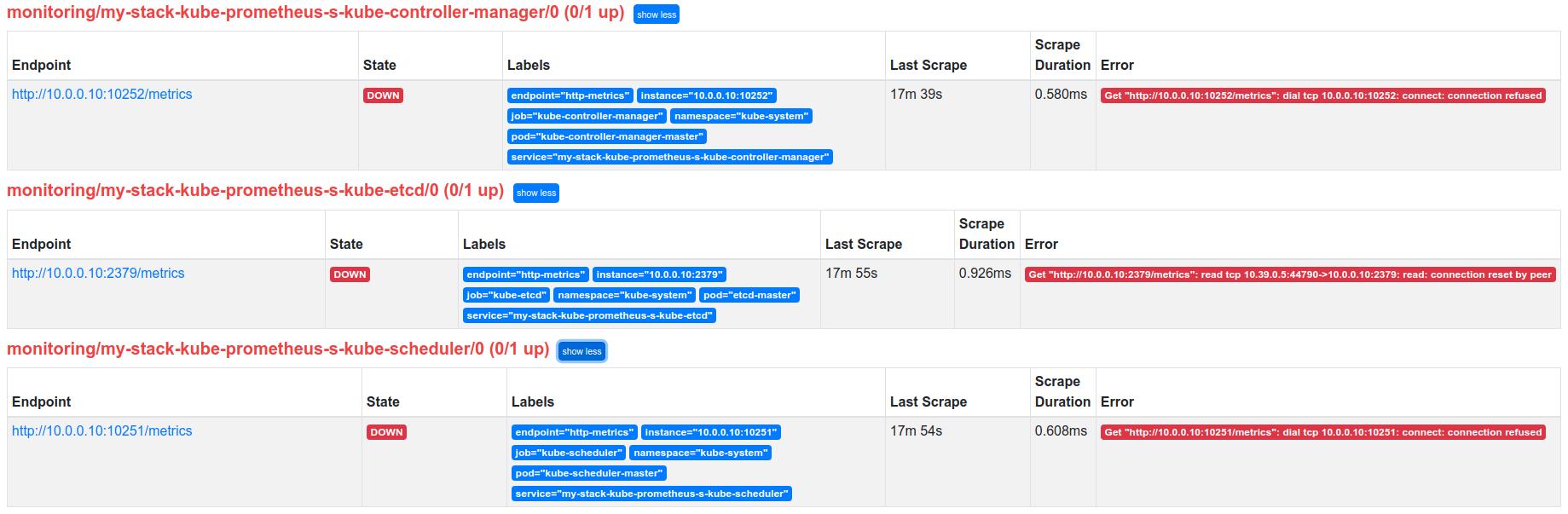
Task: Click the DOWN state badge for kube-scheduler
Action: coord(386,432)
